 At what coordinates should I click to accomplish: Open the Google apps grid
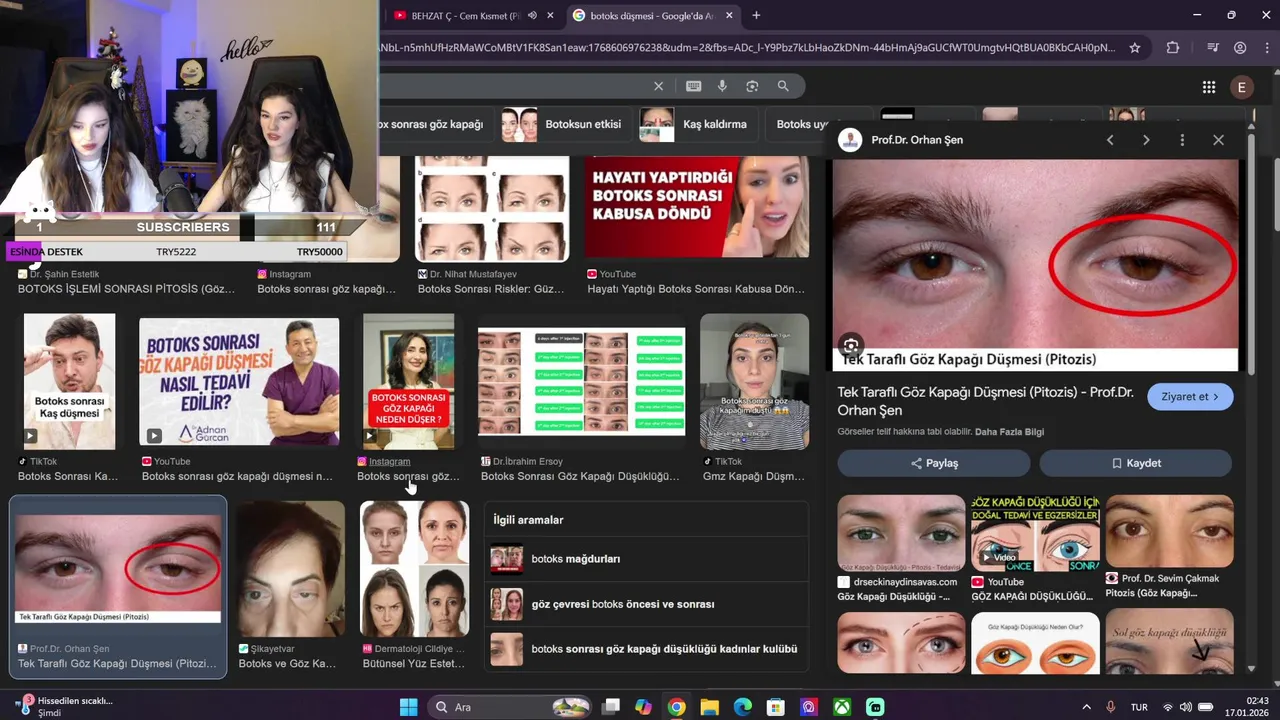point(1209,88)
